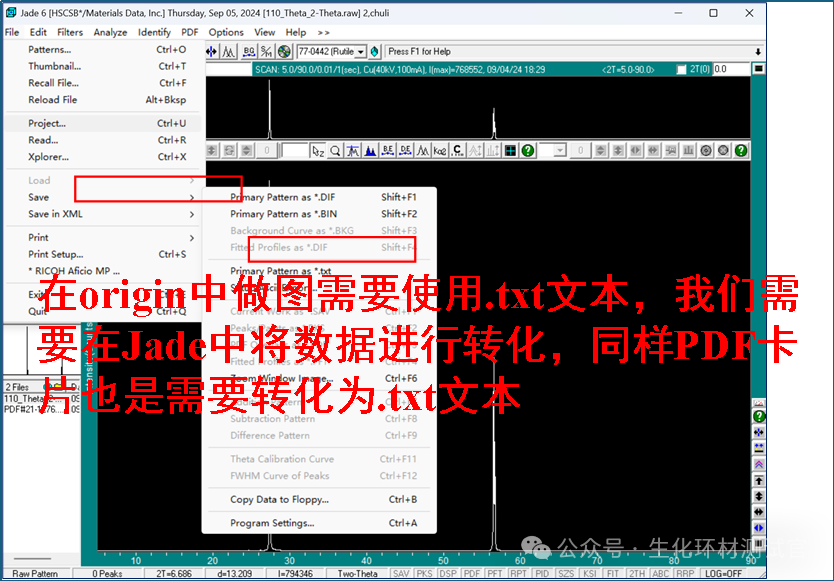Click the peak paint tool icon

tap(353, 151)
